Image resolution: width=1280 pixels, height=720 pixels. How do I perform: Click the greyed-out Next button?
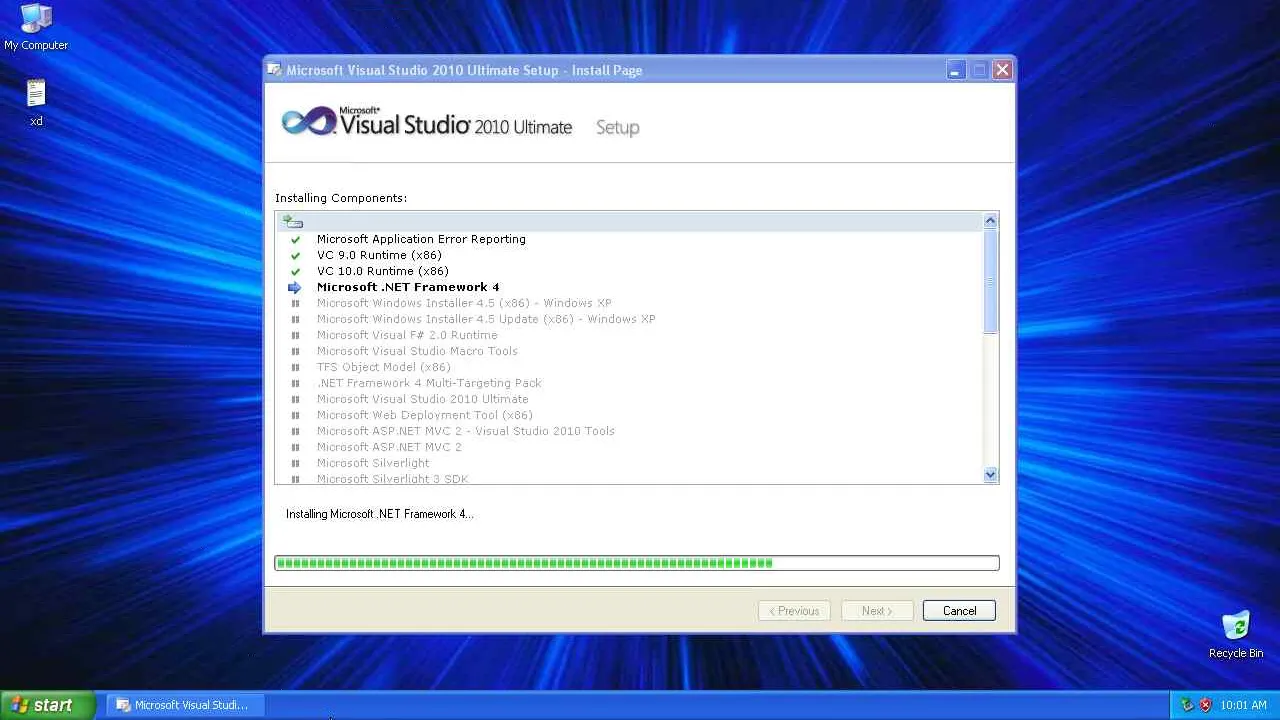tap(877, 611)
